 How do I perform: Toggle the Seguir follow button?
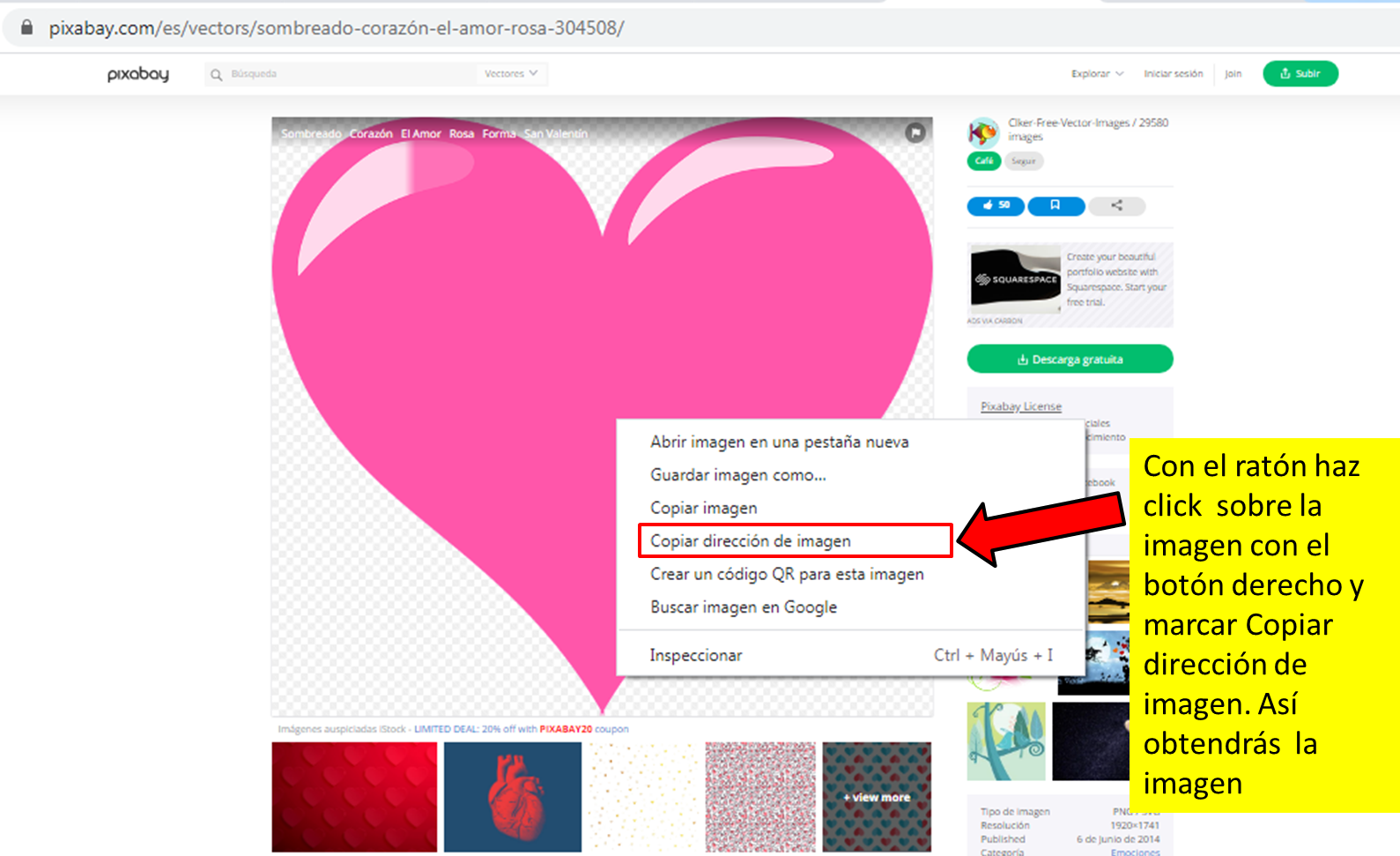[x=1024, y=160]
